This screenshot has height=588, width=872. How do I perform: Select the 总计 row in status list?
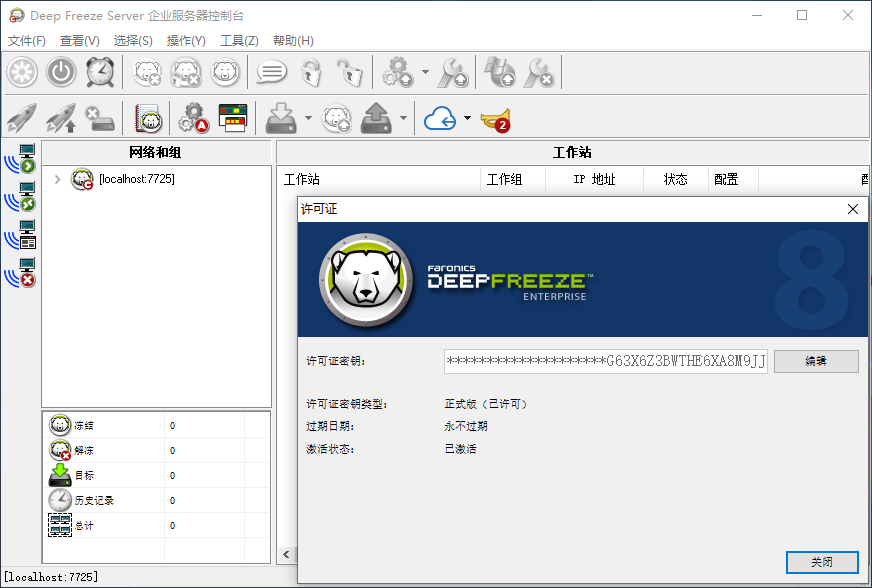(156, 526)
